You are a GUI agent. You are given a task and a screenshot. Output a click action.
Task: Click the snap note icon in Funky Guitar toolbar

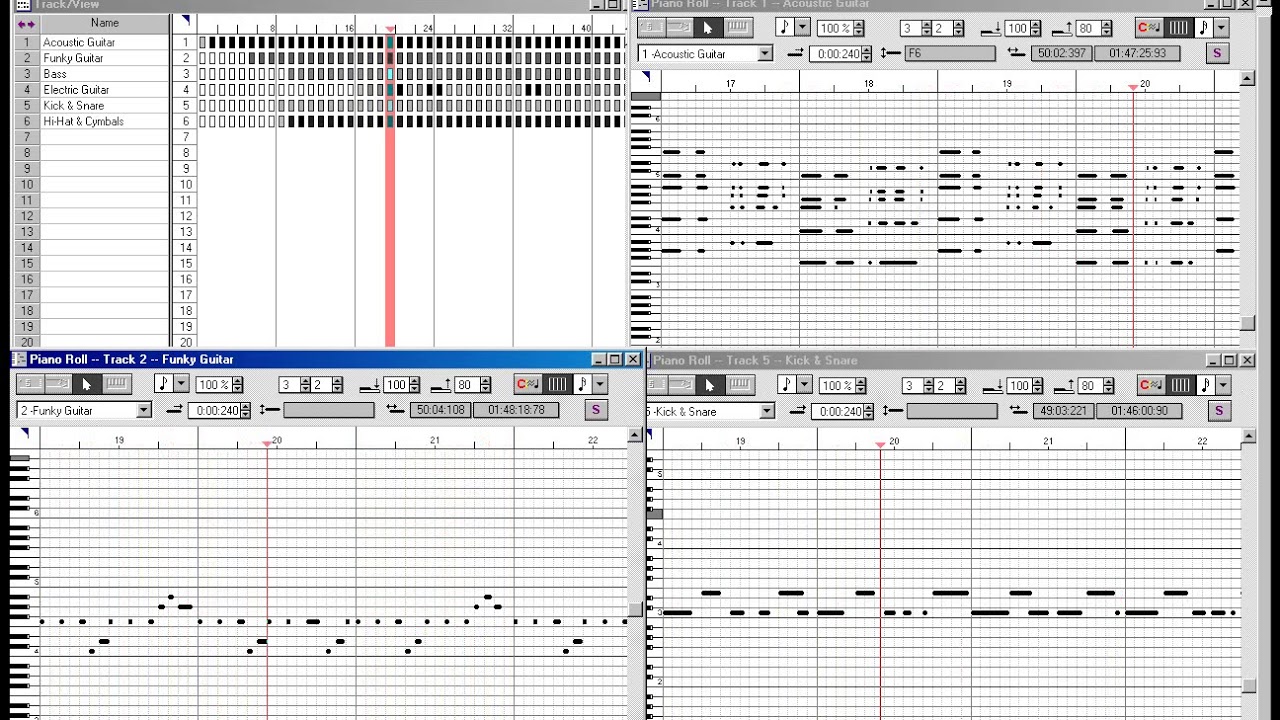point(583,384)
